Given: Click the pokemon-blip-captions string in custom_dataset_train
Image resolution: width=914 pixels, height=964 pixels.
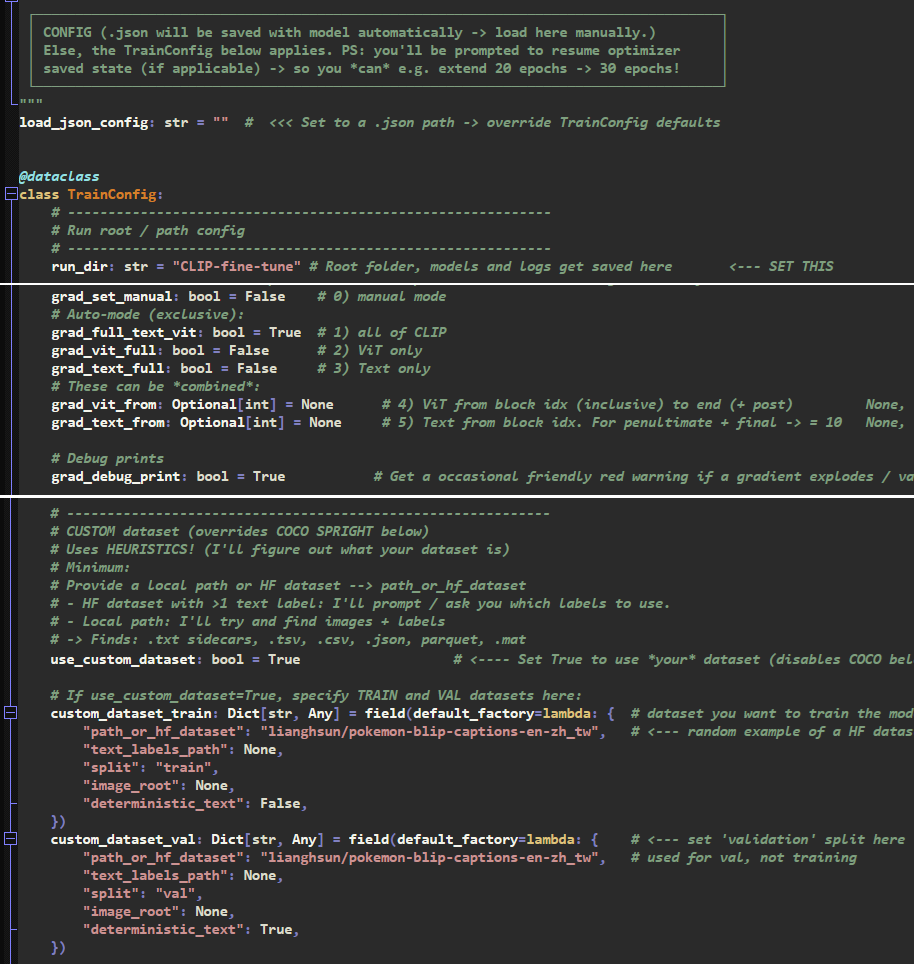Looking at the screenshot, I should click(x=428, y=732).
